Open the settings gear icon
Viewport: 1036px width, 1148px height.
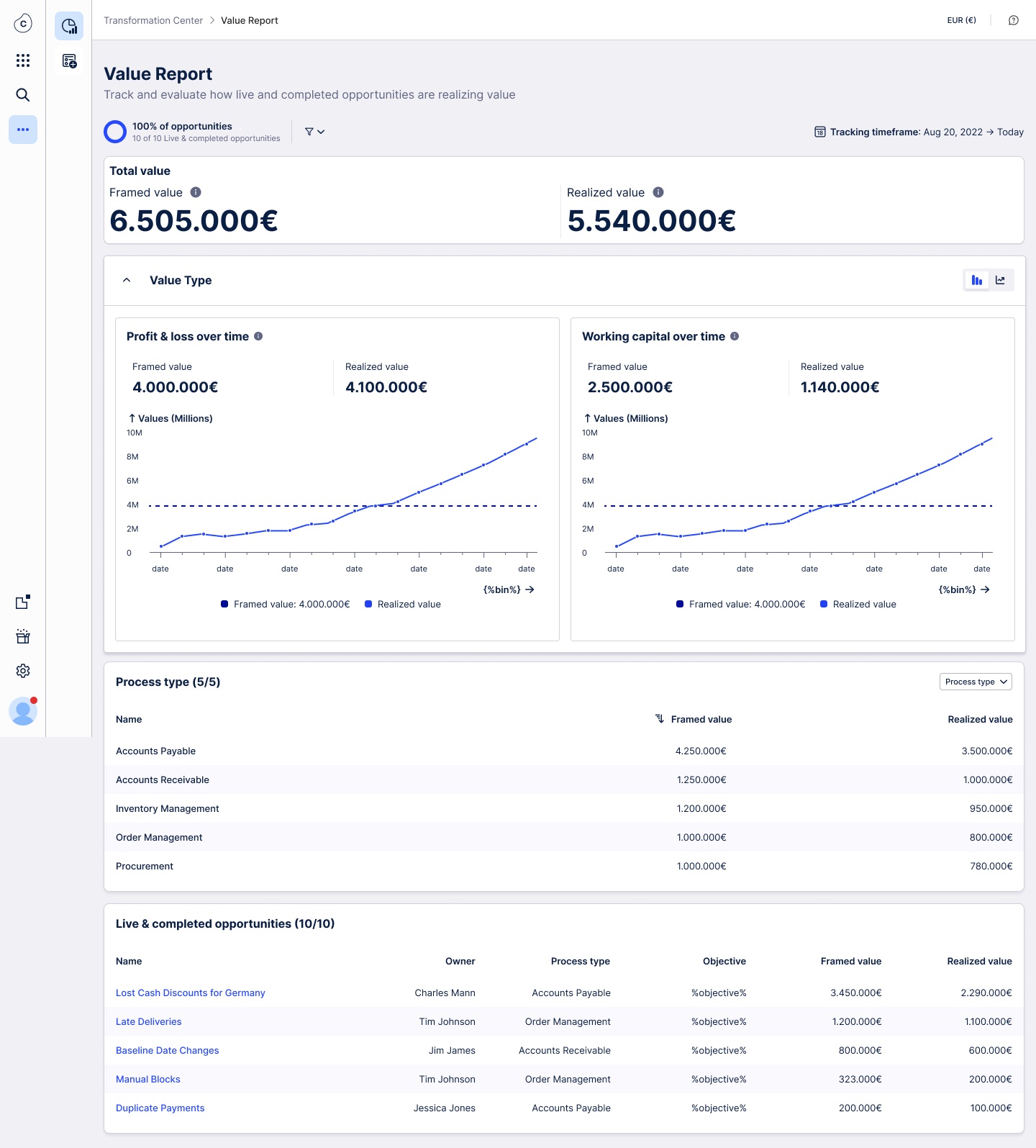pyautogui.click(x=23, y=671)
